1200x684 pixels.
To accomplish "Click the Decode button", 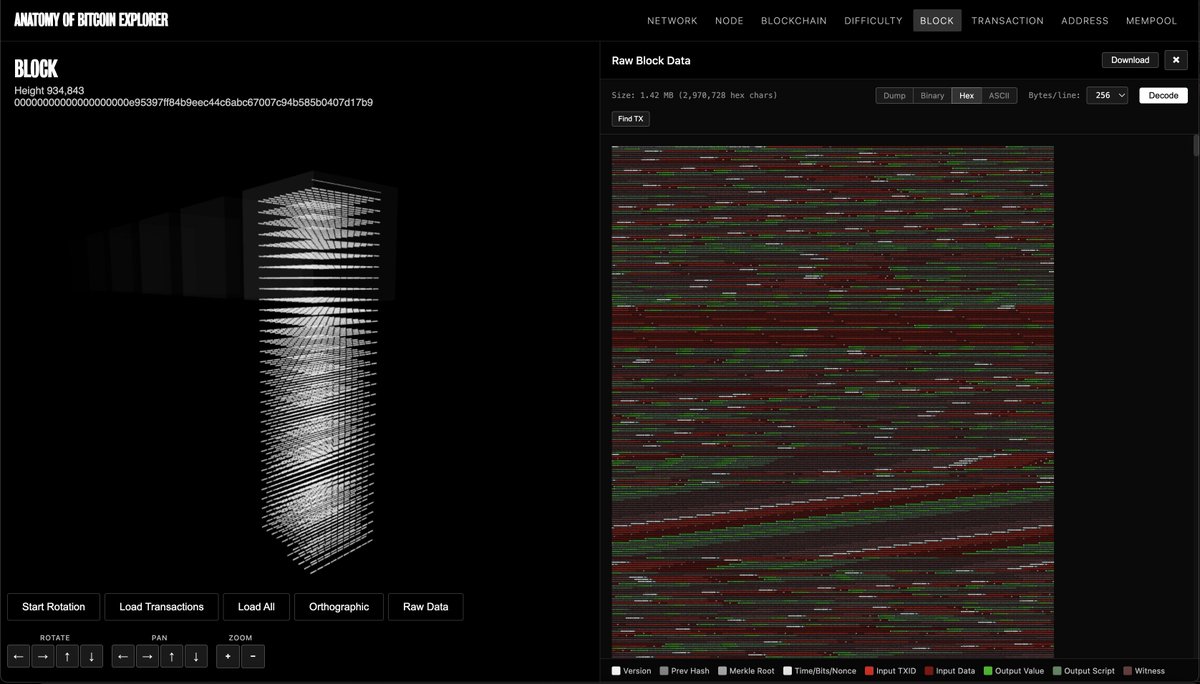I will (1163, 95).
